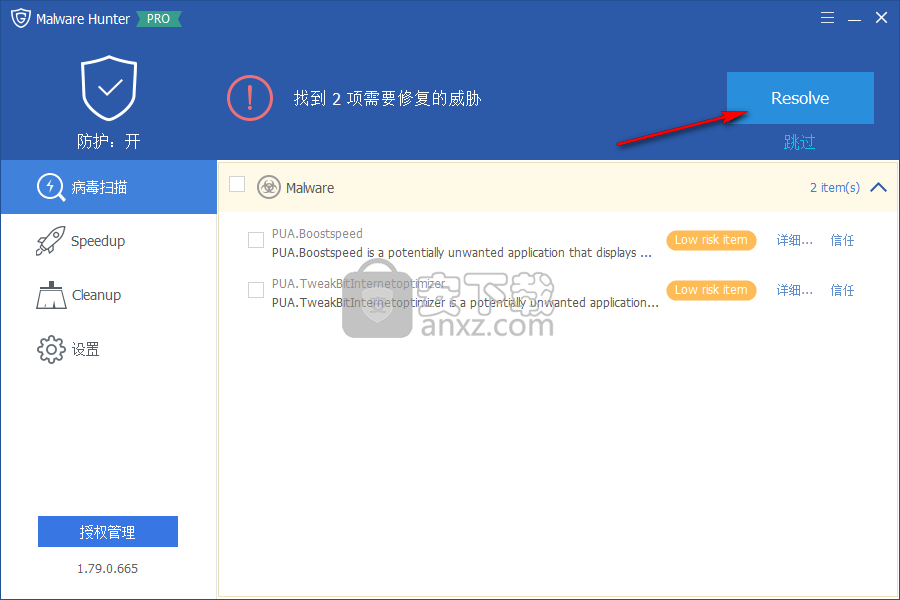Click the '找到 2 项需要修复的威胁' message
The height and width of the screenshot is (600, 900).
click(x=387, y=98)
